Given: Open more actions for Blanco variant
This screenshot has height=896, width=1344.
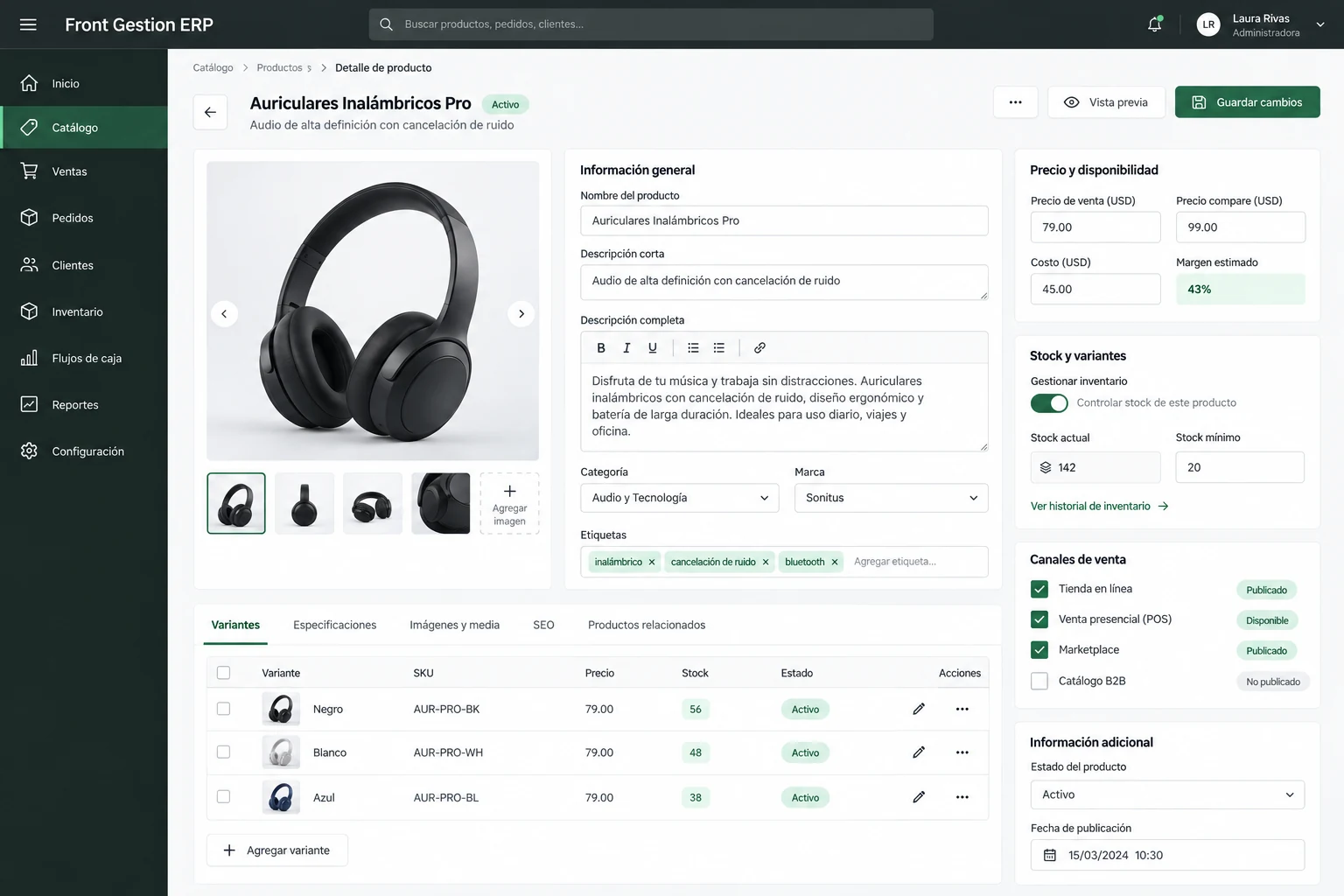Looking at the screenshot, I should pos(962,752).
